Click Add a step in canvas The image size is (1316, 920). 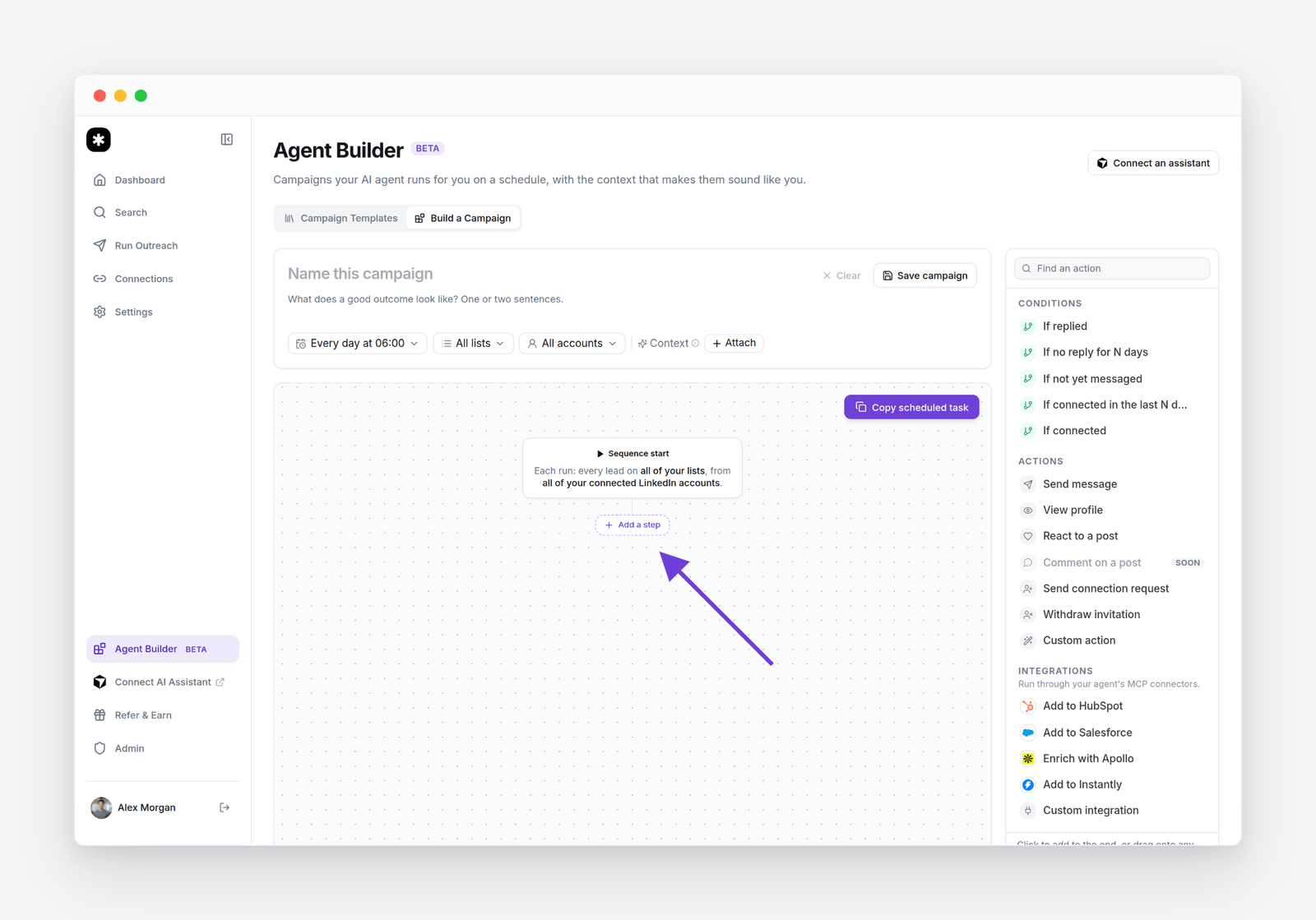(633, 525)
